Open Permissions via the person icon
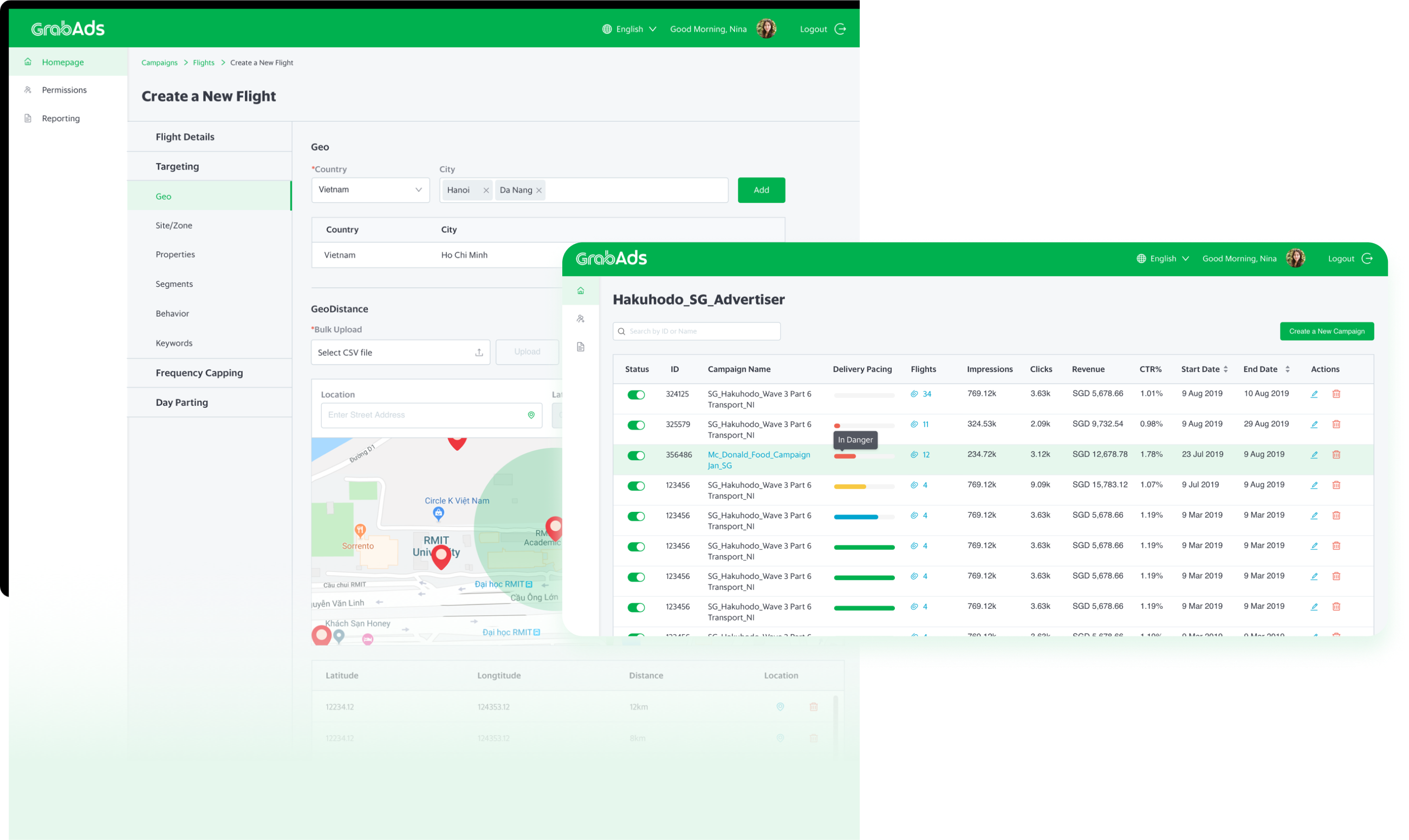This screenshot has height=840, width=1409. click(x=27, y=89)
